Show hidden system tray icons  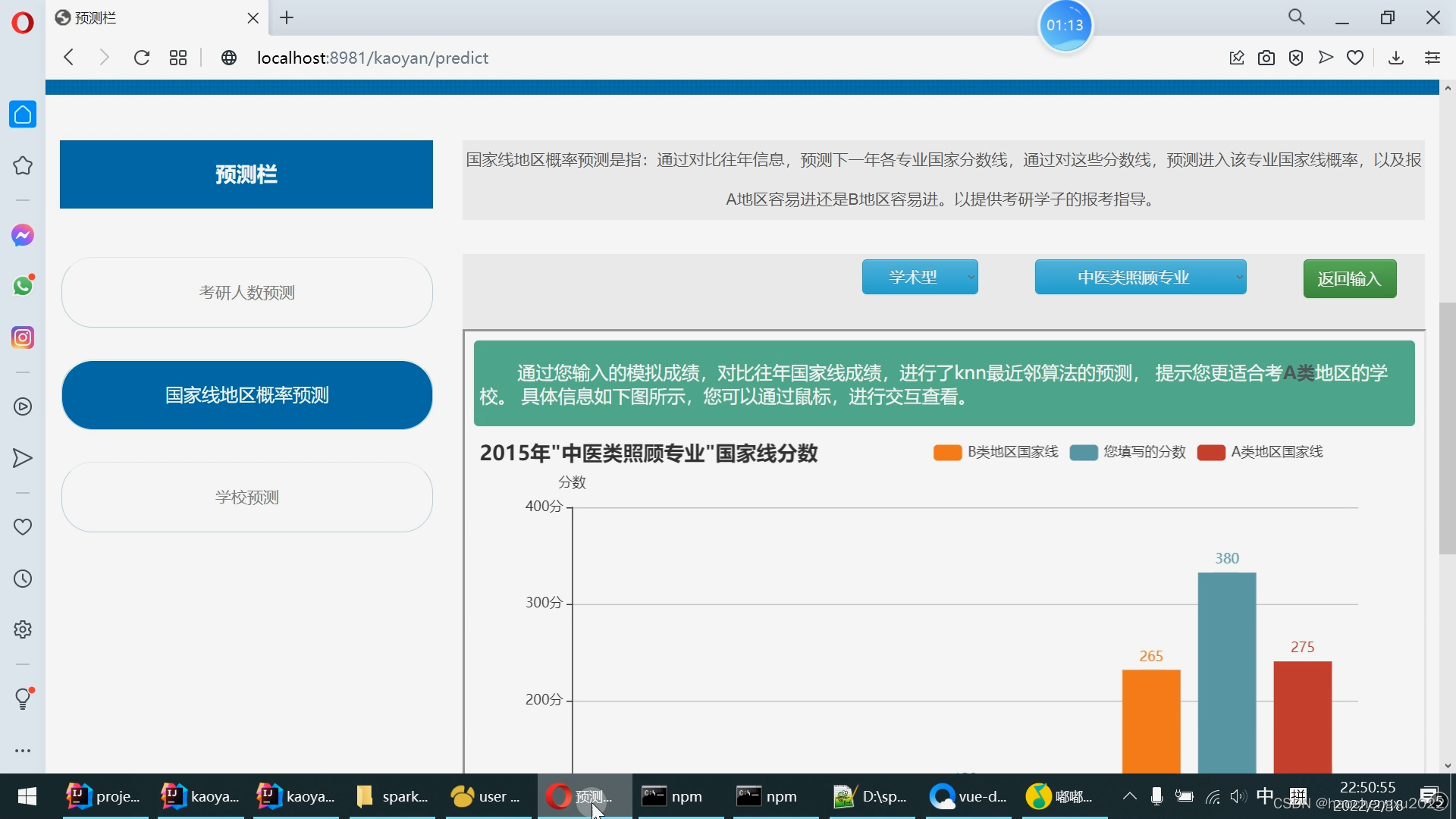point(1129,796)
